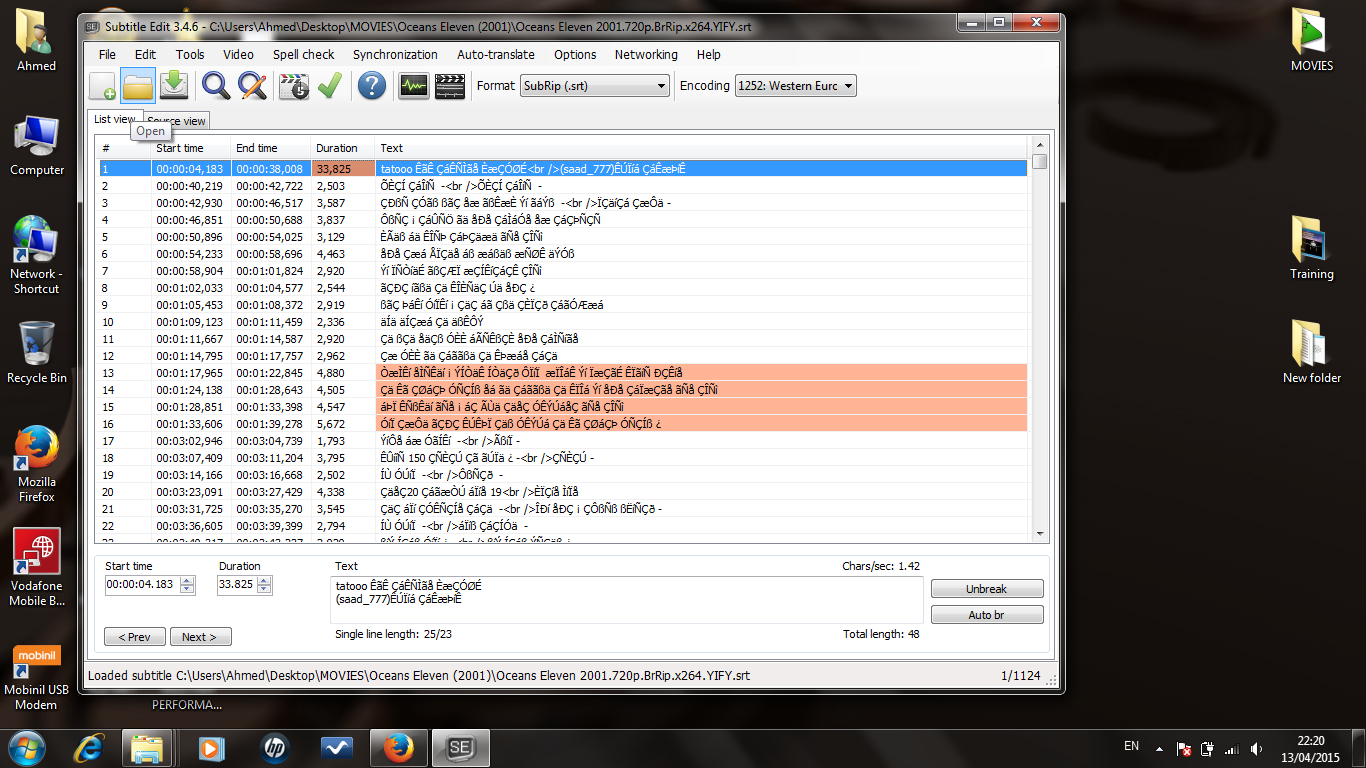
Task: Open the Mozilla Firefox desktop shortcut
Action: [x=37, y=464]
